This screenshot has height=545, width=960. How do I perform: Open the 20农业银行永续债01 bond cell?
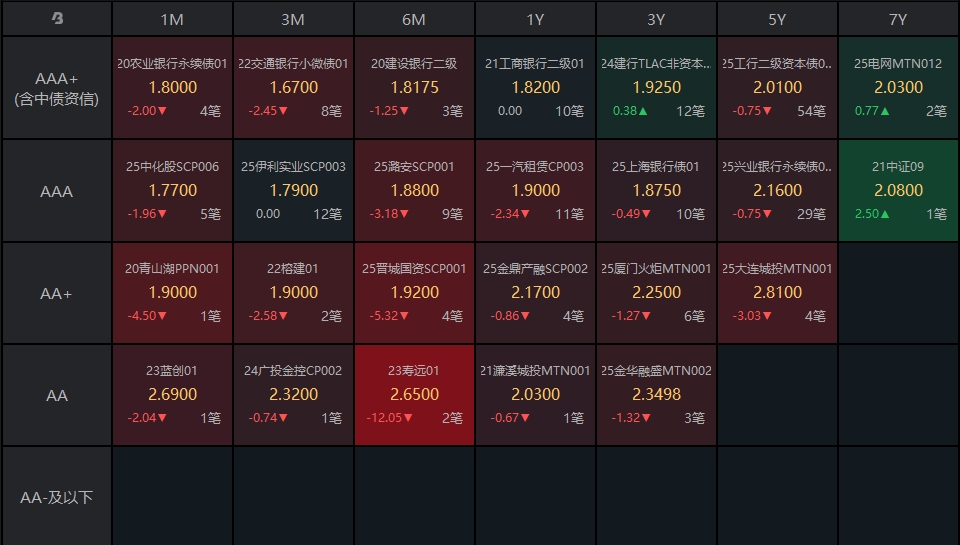pyautogui.click(x=172, y=88)
